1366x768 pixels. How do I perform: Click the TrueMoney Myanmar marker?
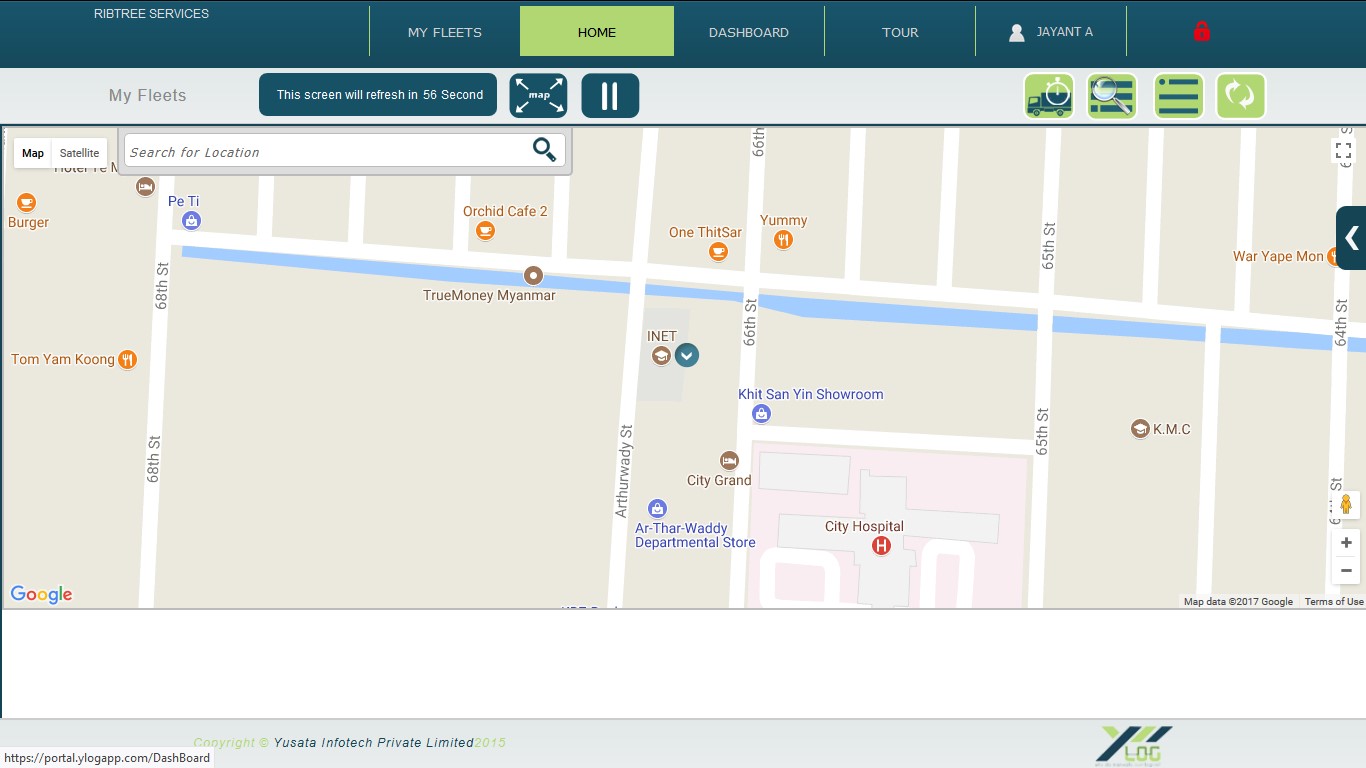[x=534, y=275]
